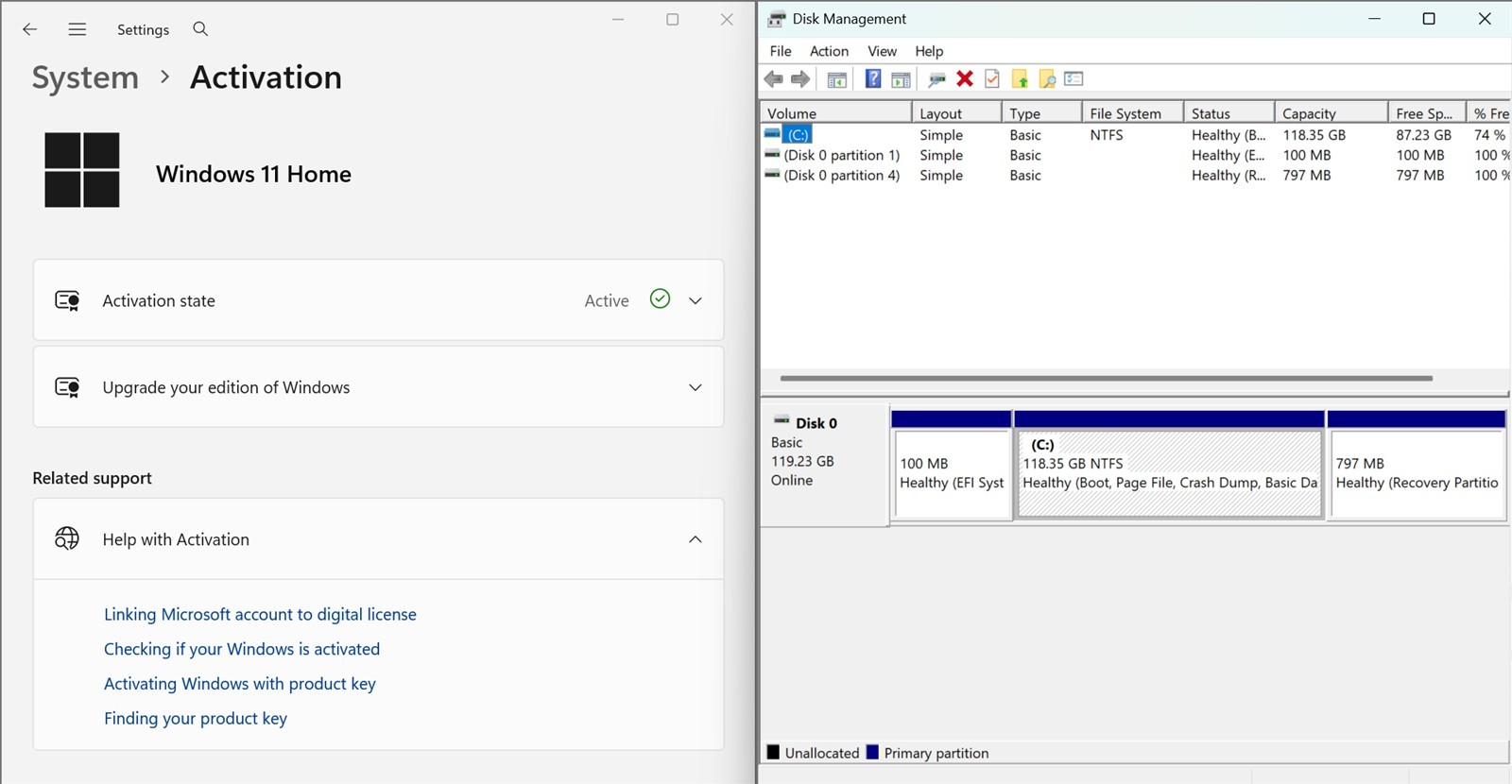Click the red X Delete toolbar icon
This screenshot has height=784, width=1512.
(x=965, y=79)
